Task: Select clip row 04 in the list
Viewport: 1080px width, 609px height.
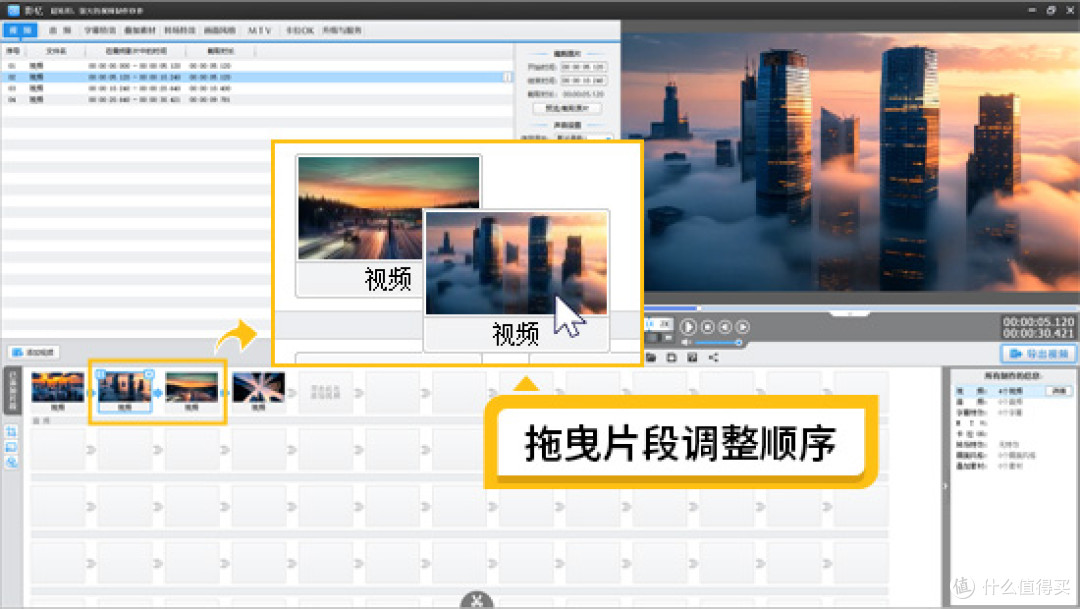Action: point(257,99)
